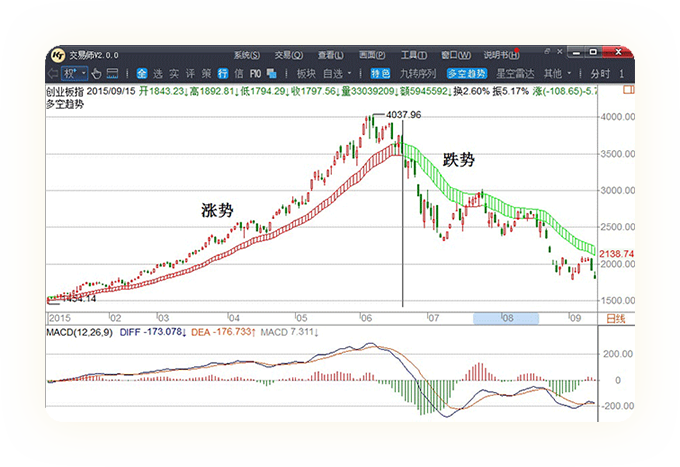The height and width of the screenshot is (467, 680).
Task: Click the highlighted 08 timeline range
Action: [x=506, y=318]
